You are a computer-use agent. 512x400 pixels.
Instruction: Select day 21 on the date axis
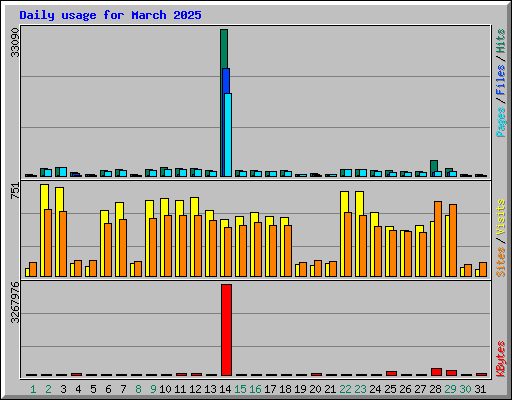click(330, 389)
